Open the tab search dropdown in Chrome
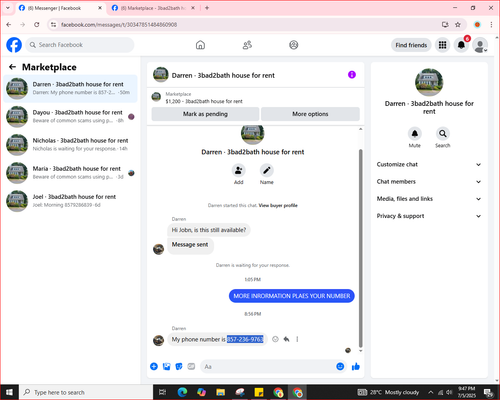The width and height of the screenshot is (500, 400). 8,8
